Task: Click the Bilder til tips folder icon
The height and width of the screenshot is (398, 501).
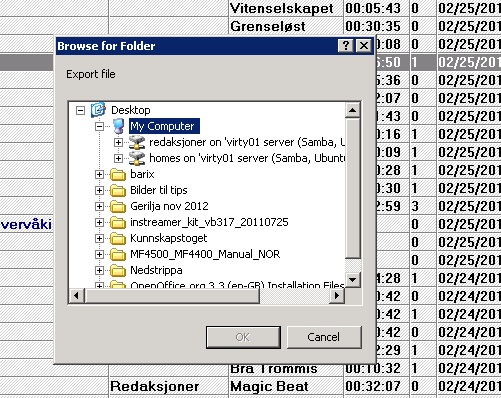Action: tap(118, 190)
